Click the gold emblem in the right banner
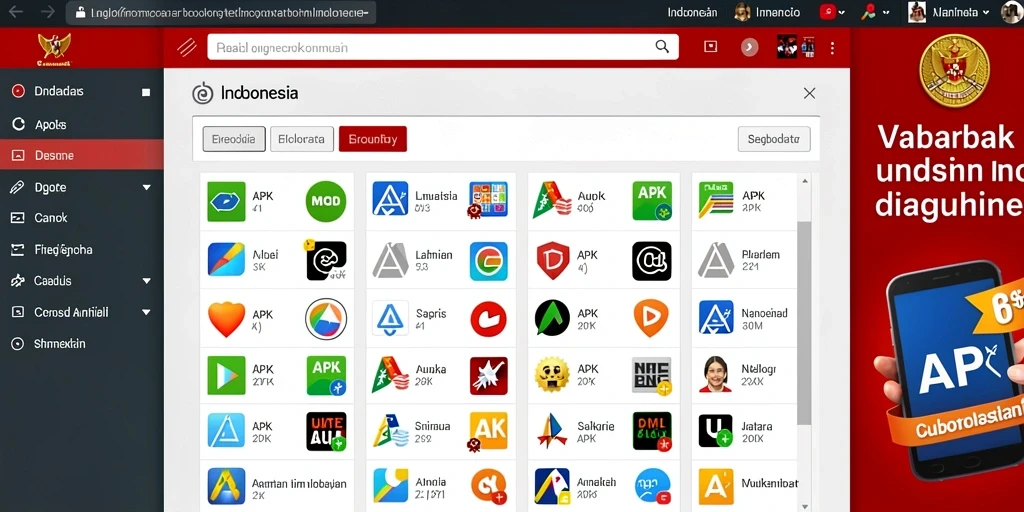This screenshot has height=512, width=1024. coord(953,71)
